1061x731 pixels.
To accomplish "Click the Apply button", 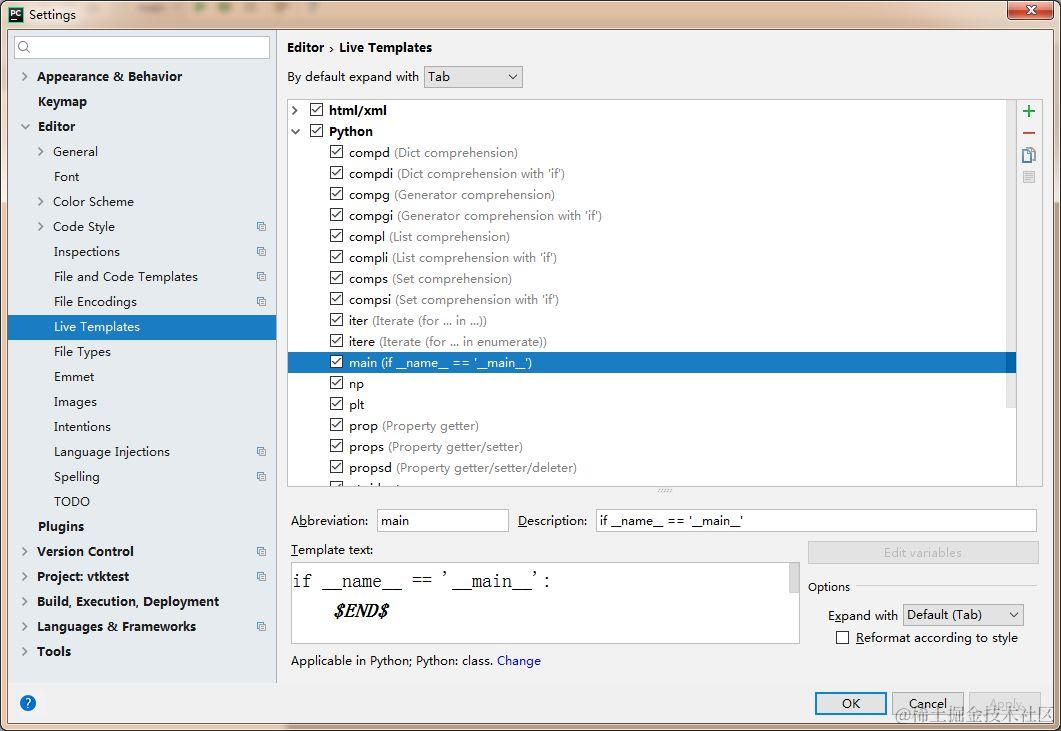I will click(x=1005, y=703).
